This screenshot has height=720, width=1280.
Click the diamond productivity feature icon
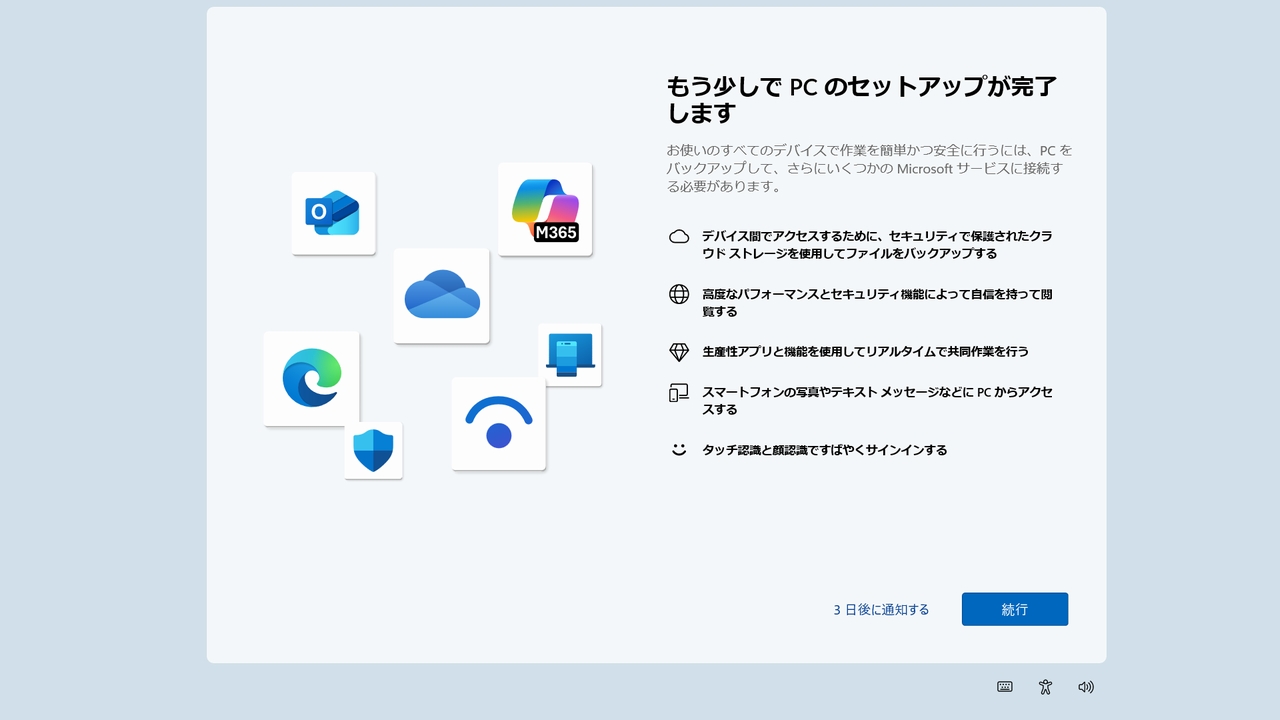point(679,352)
